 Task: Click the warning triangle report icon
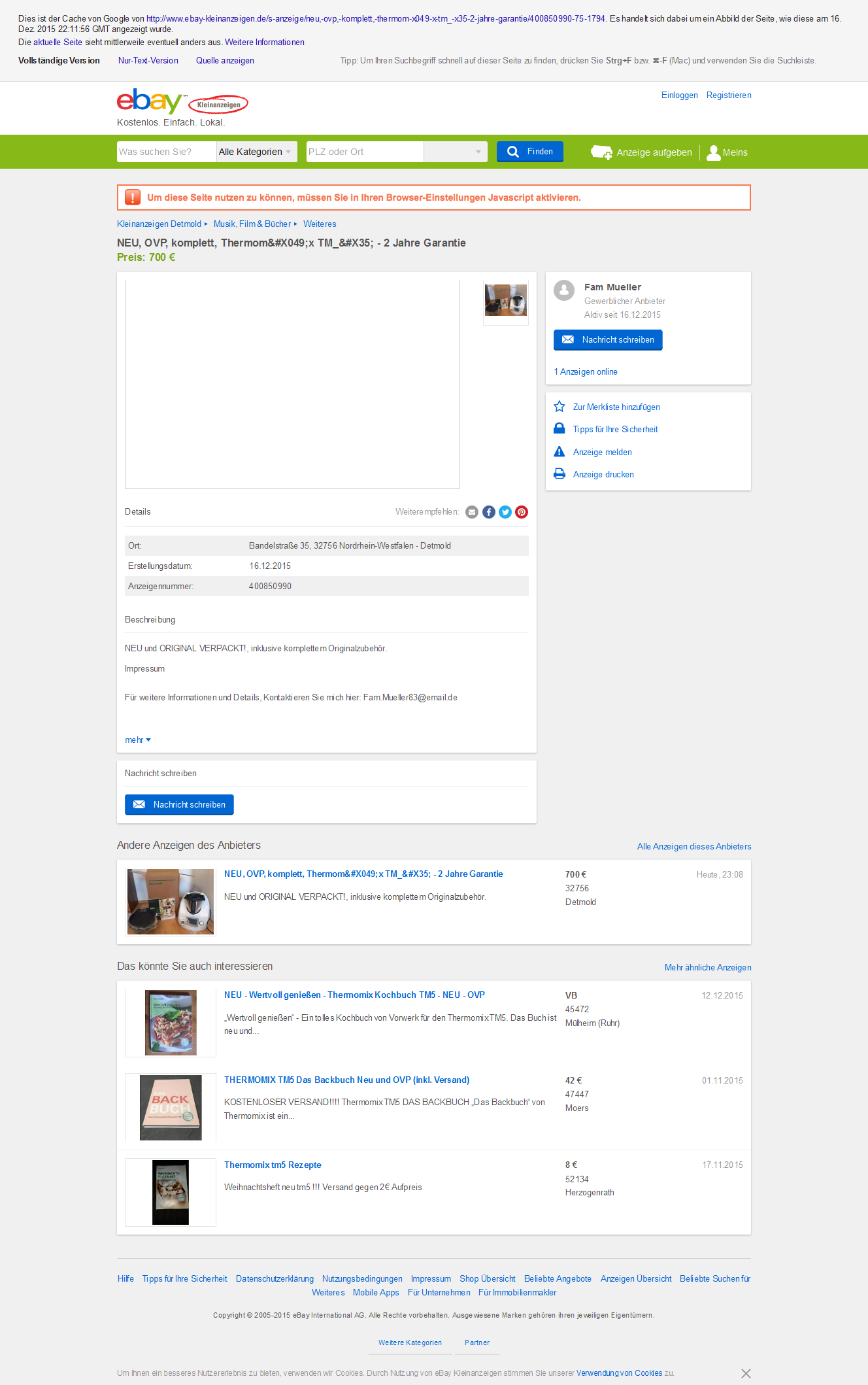point(559,452)
